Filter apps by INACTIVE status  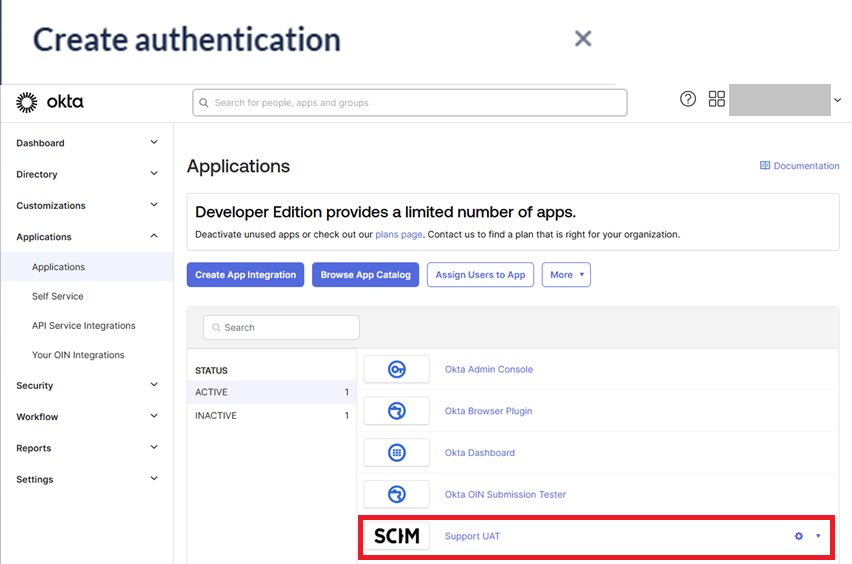coord(216,415)
